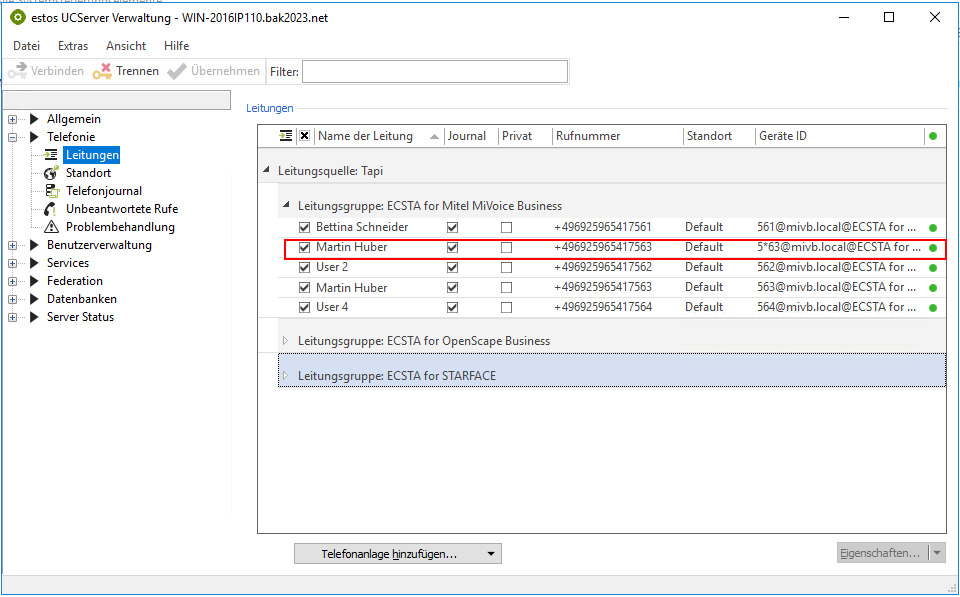The image size is (960, 597).
Task: Click into the Filter text field
Action: pyautogui.click(x=434, y=71)
